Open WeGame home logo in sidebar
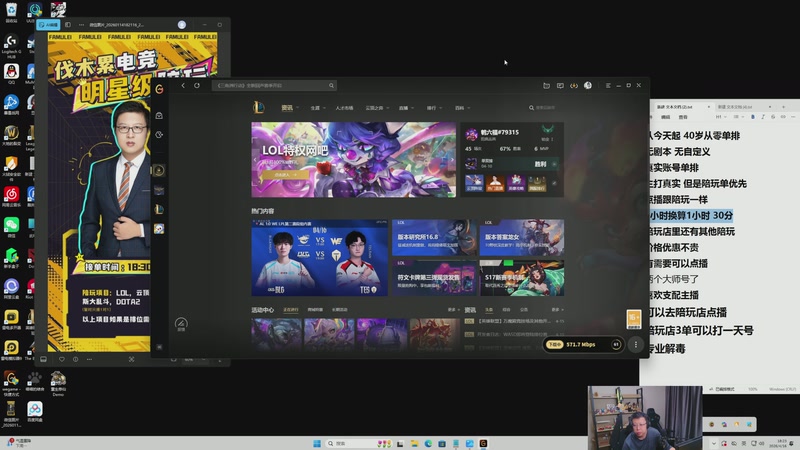Image resolution: width=800 pixels, height=450 pixels. pos(159,89)
